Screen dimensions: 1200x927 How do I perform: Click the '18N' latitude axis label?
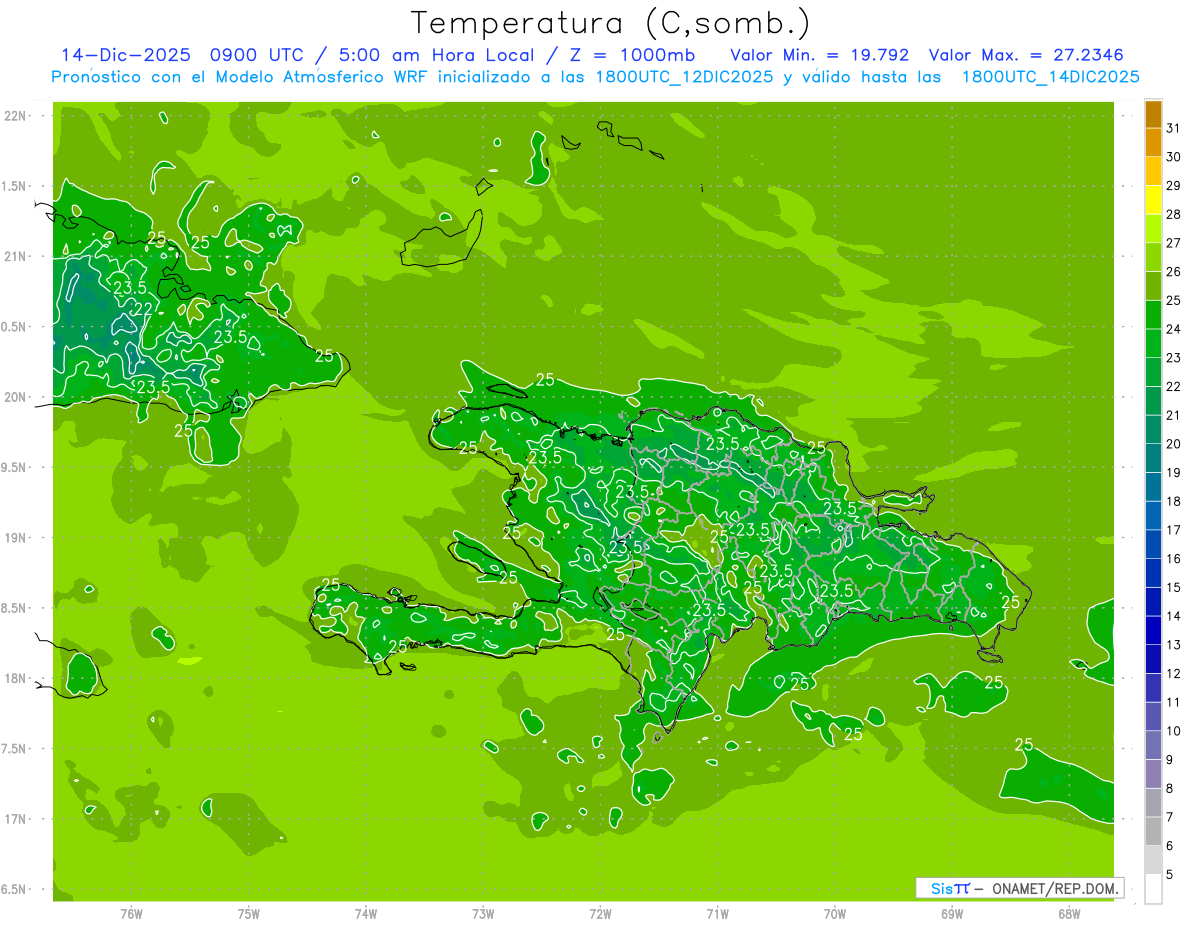click(x=16, y=678)
